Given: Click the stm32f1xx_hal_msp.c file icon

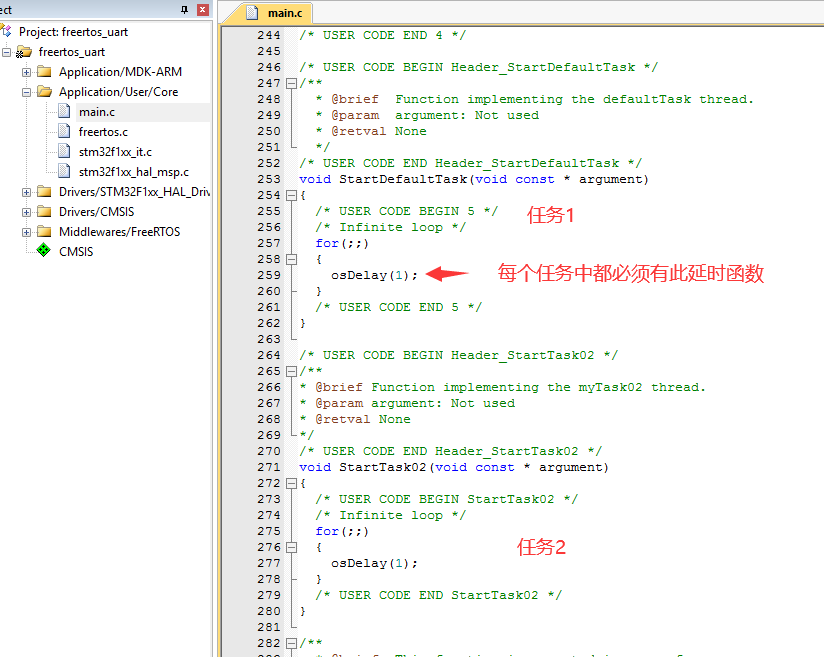Looking at the screenshot, I should (64, 171).
